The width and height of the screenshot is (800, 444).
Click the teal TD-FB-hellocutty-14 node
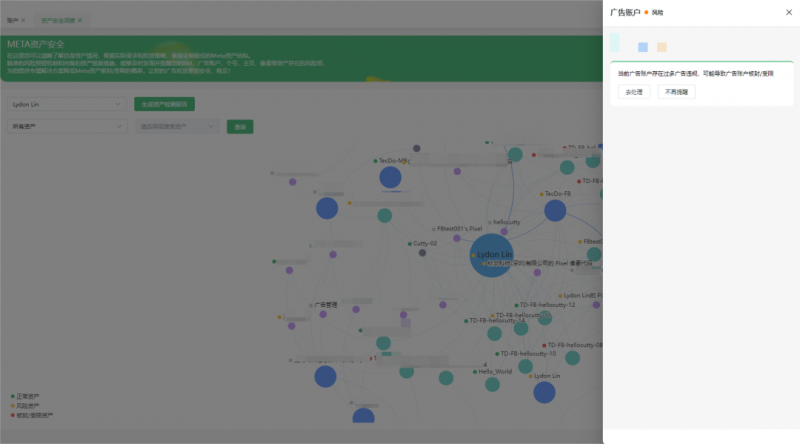click(x=494, y=334)
